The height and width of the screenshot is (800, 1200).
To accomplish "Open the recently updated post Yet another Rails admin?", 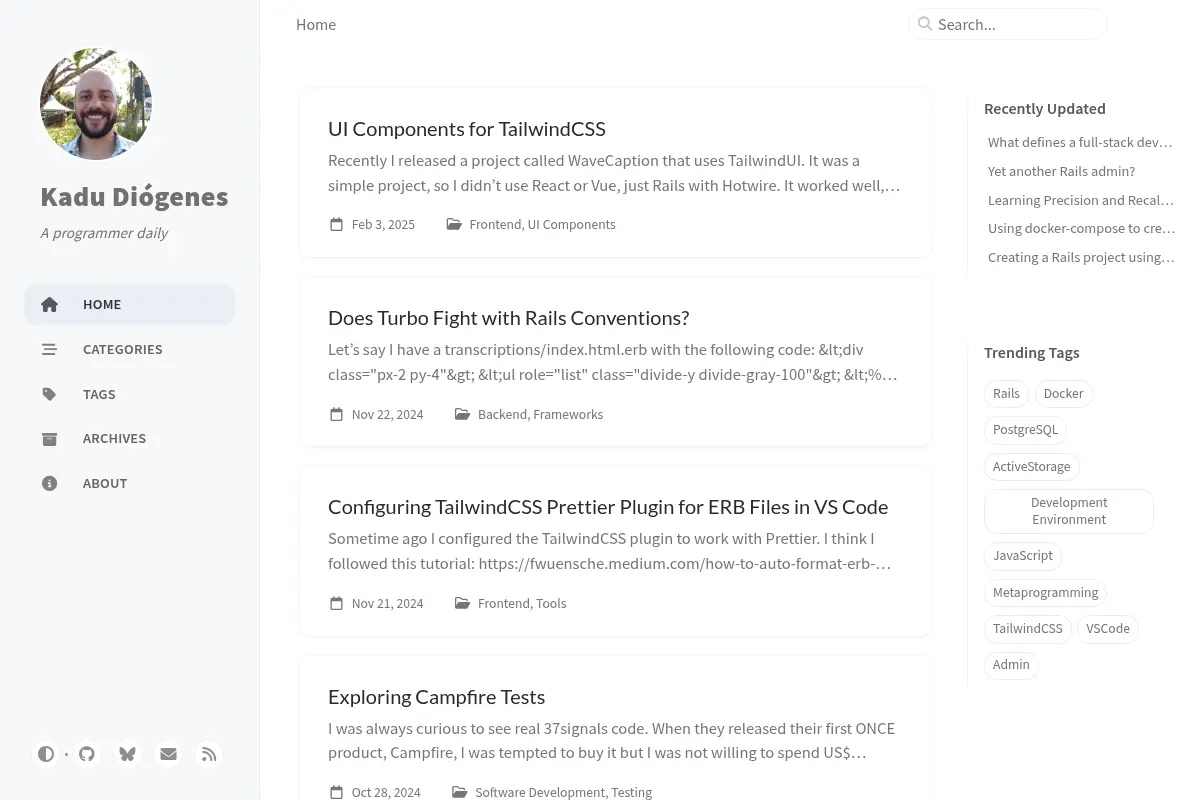I will [x=1061, y=171].
